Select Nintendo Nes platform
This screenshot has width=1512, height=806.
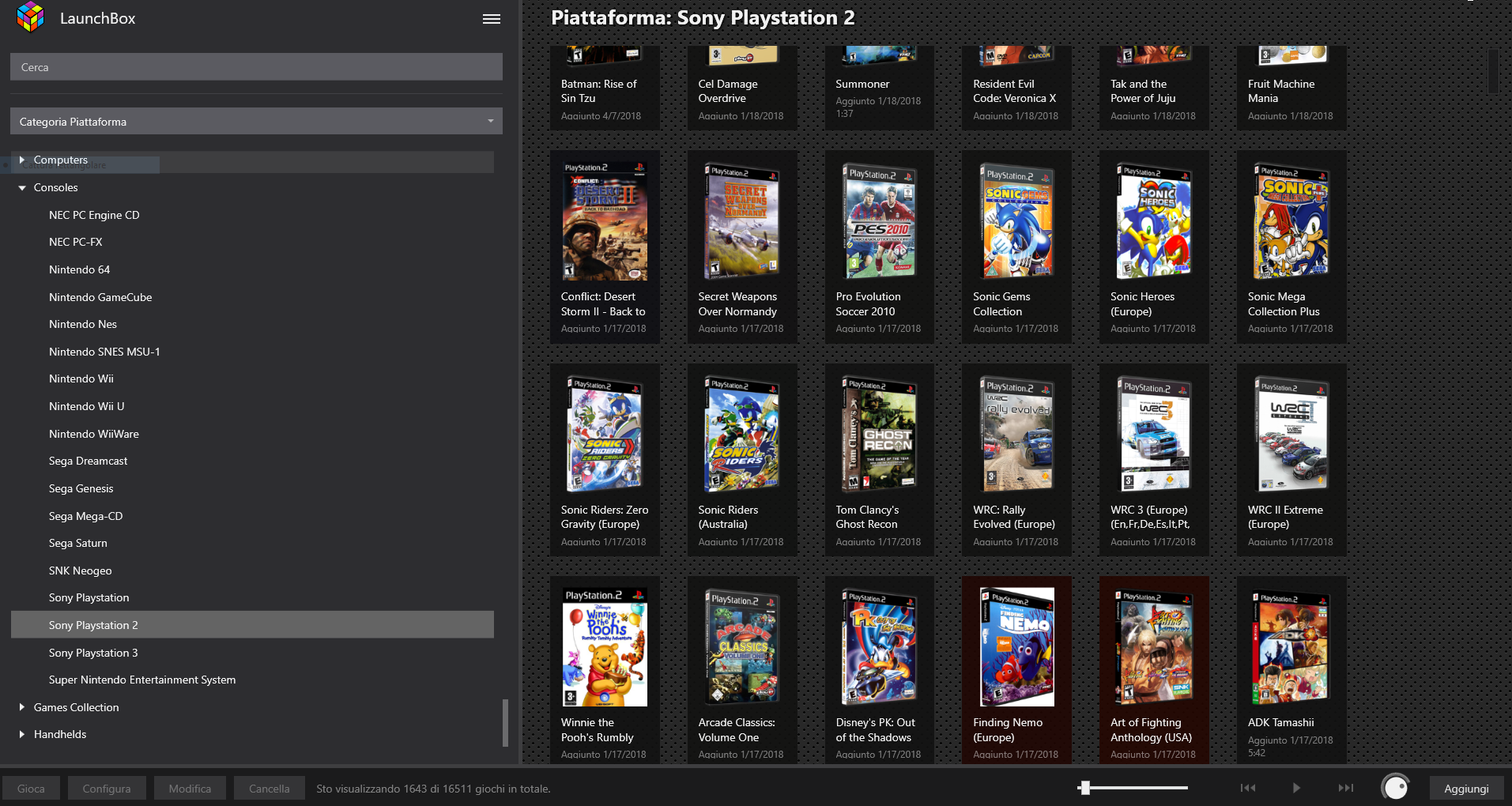(83, 324)
